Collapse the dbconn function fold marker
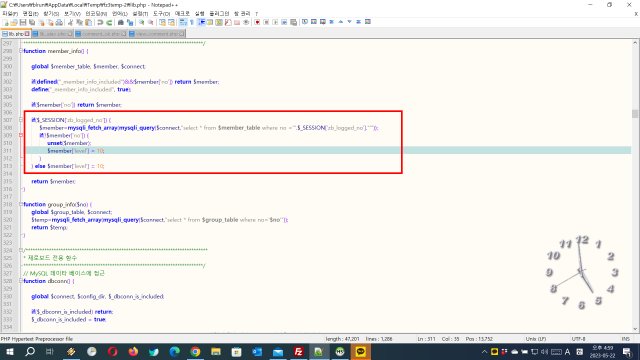The image size is (640, 360). (21, 281)
